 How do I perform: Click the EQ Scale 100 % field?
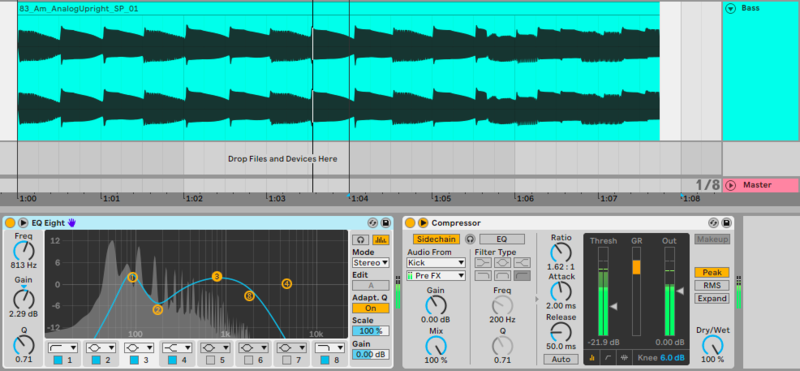(370, 331)
